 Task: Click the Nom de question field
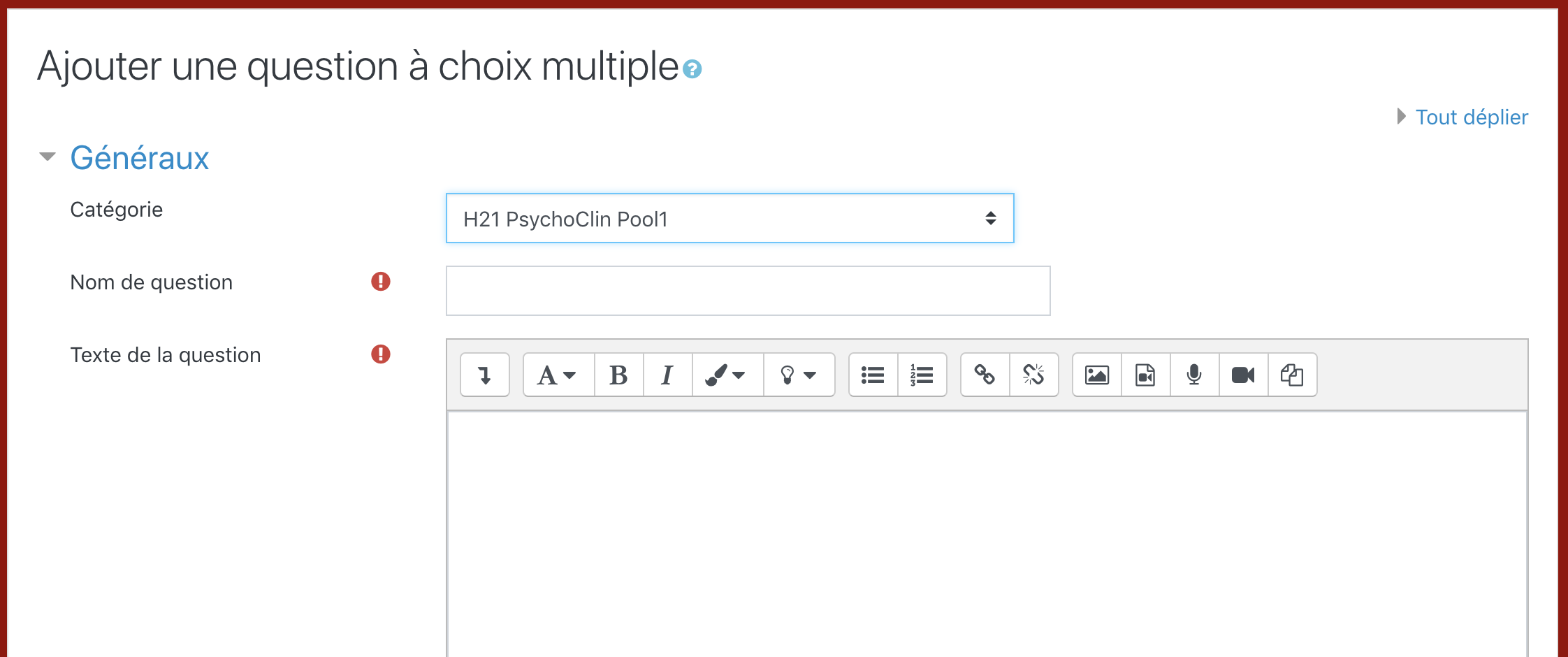(x=748, y=291)
